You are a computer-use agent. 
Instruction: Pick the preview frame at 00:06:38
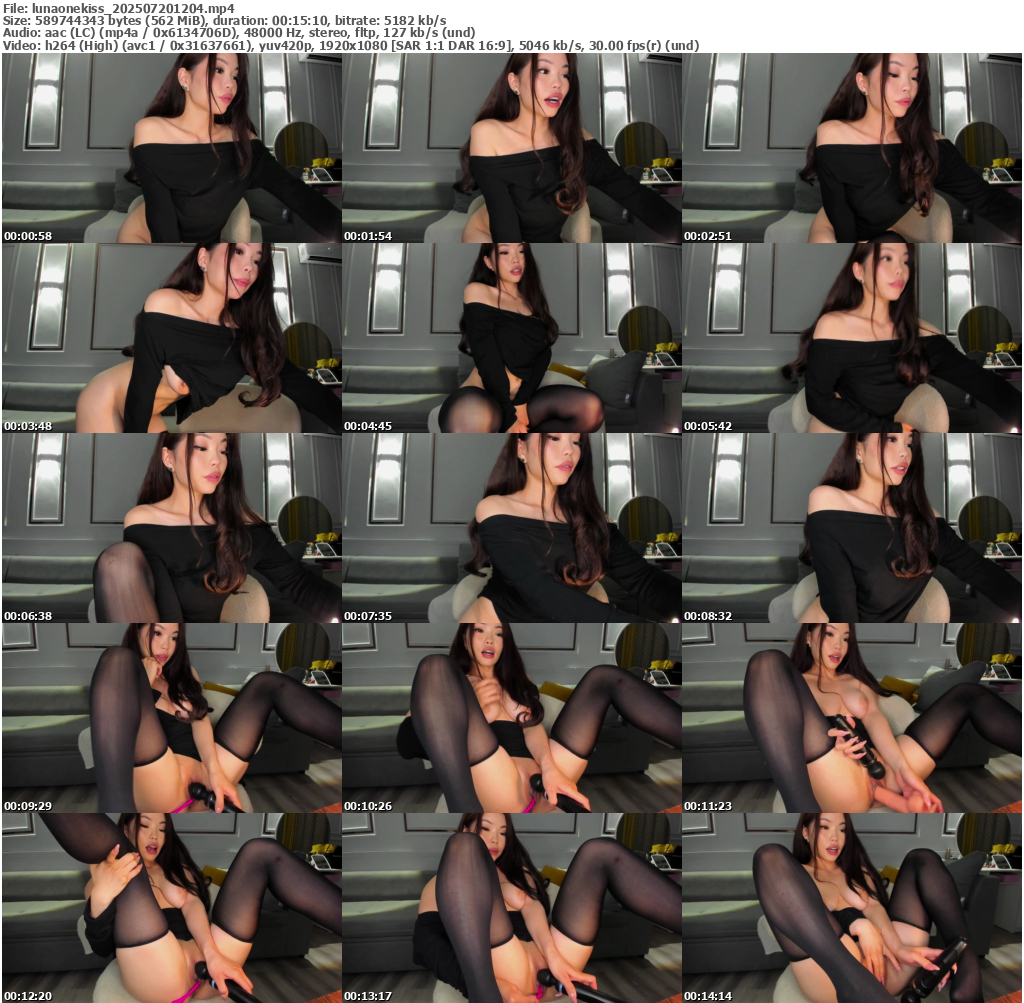(172, 528)
